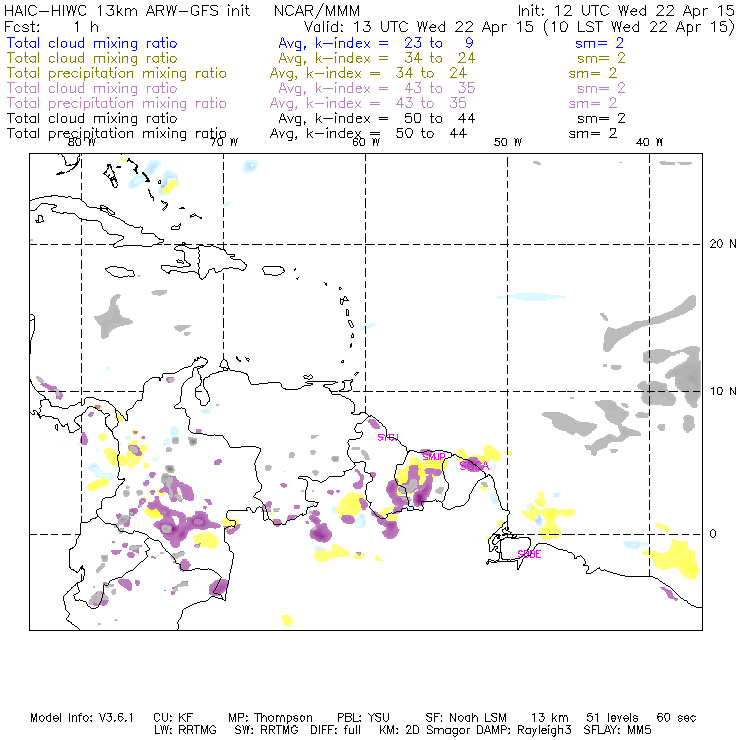Click the "40 W" longitude label
The image size is (740, 740).
pyautogui.click(x=649, y=142)
